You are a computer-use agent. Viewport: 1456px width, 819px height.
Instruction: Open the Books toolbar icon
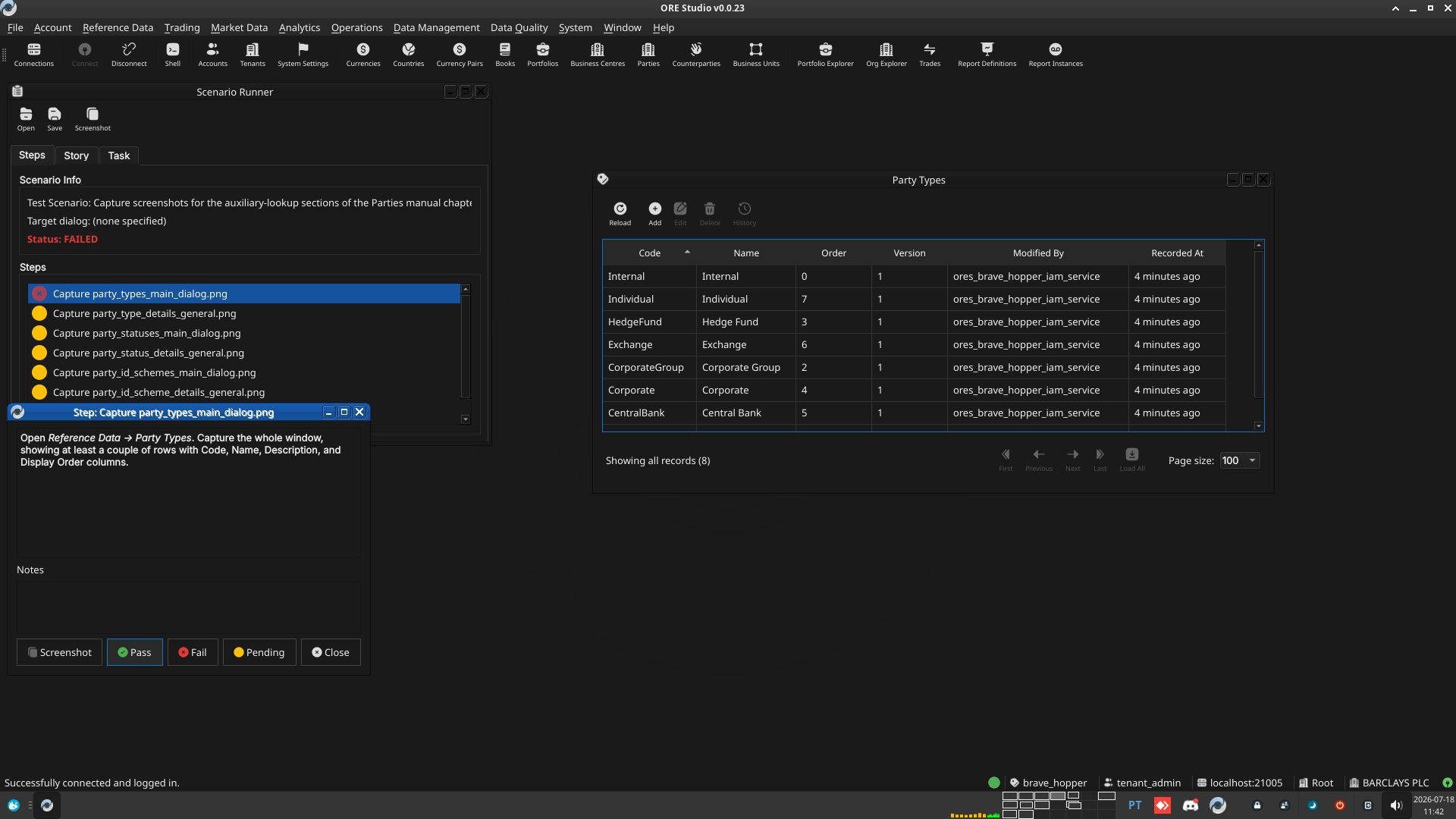pyautogui.click(x=505, y=54)
